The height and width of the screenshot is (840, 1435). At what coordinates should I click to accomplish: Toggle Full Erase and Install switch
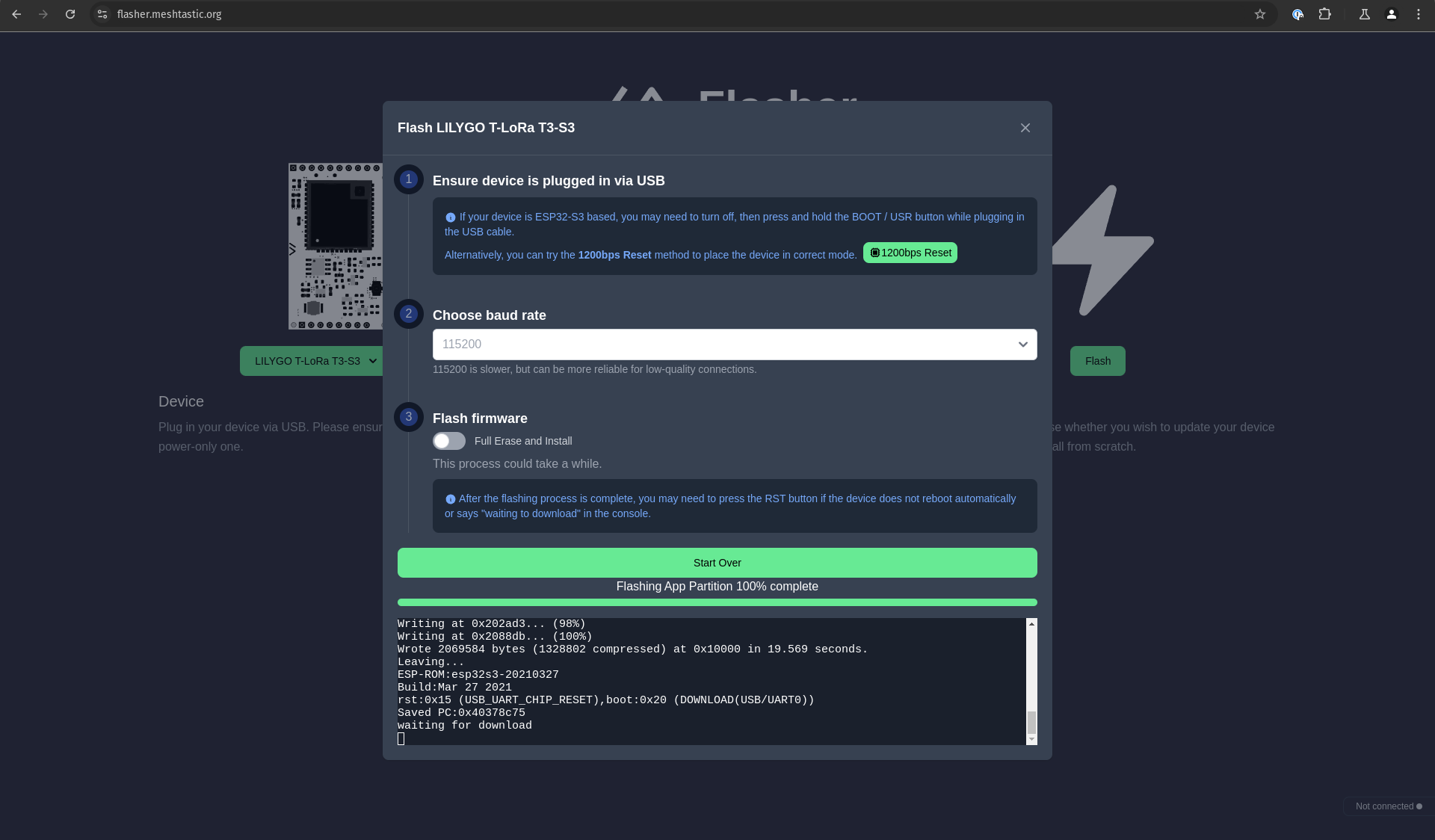pyautogui.click(x=449, y=441)
